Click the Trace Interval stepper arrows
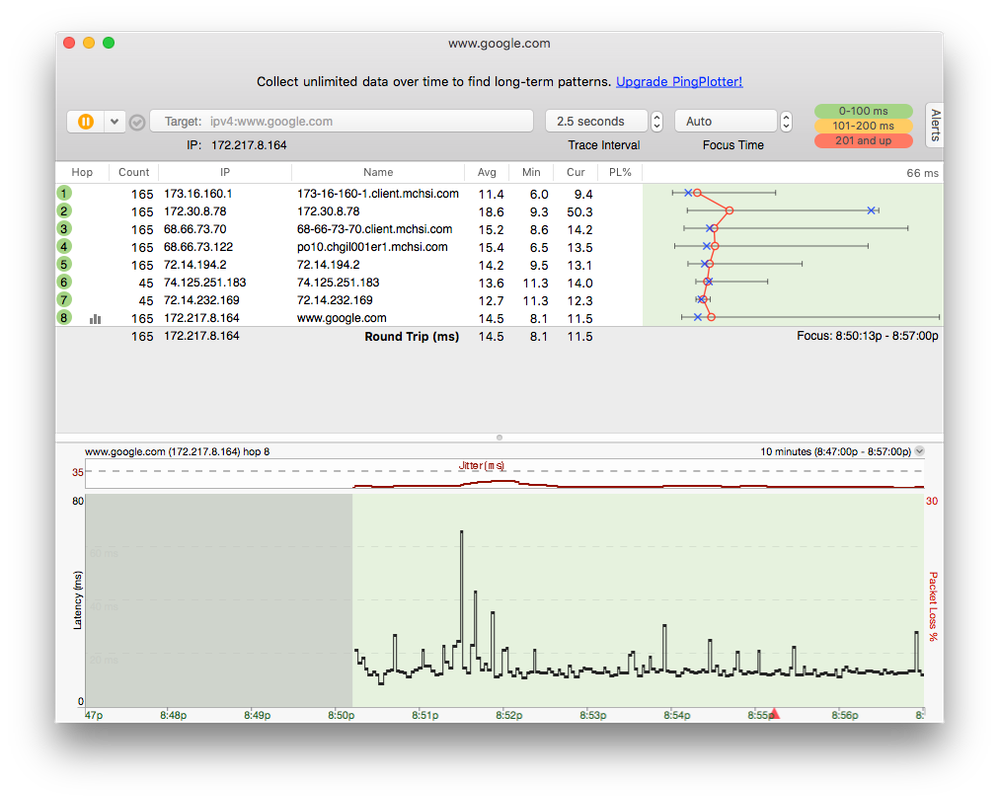The height and width of the screenshot is (802, 999). point(657,121)
